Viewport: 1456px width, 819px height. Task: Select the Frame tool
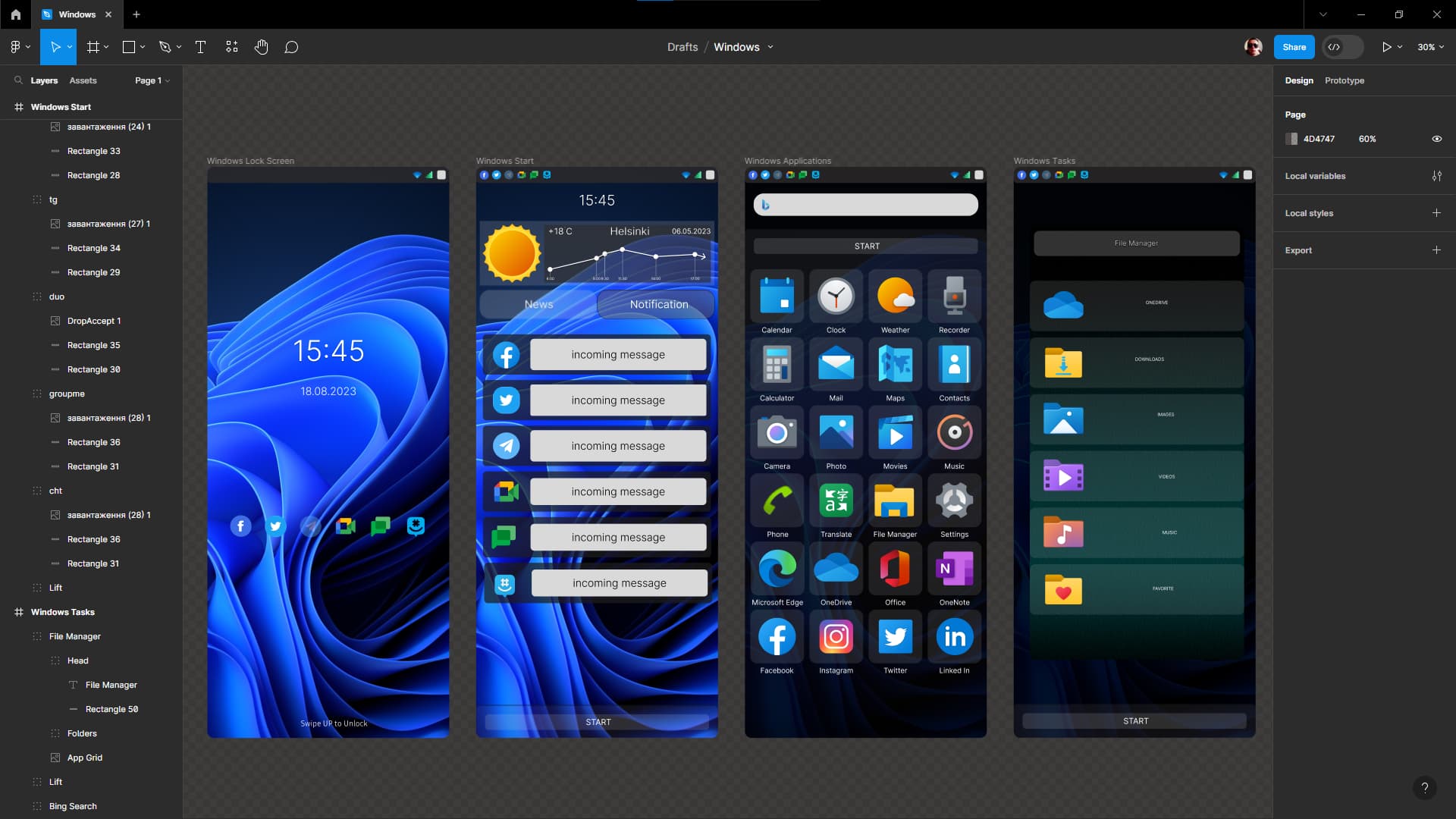click(x=93, y=47)
